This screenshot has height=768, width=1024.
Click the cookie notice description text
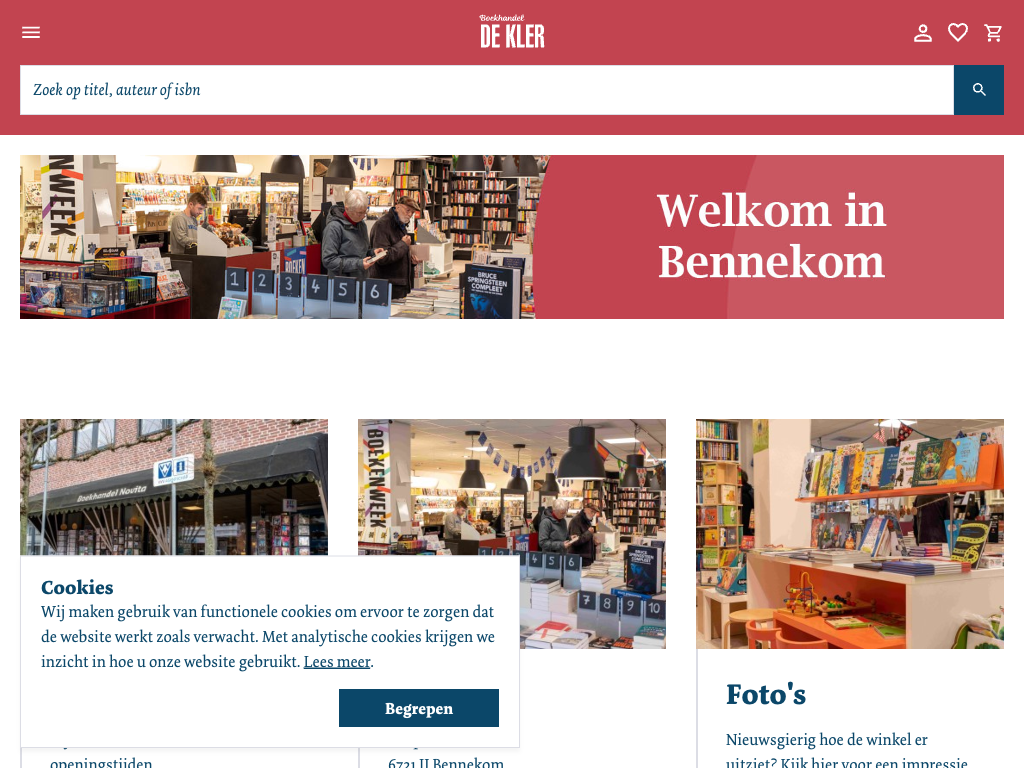[x=268, y=637]
